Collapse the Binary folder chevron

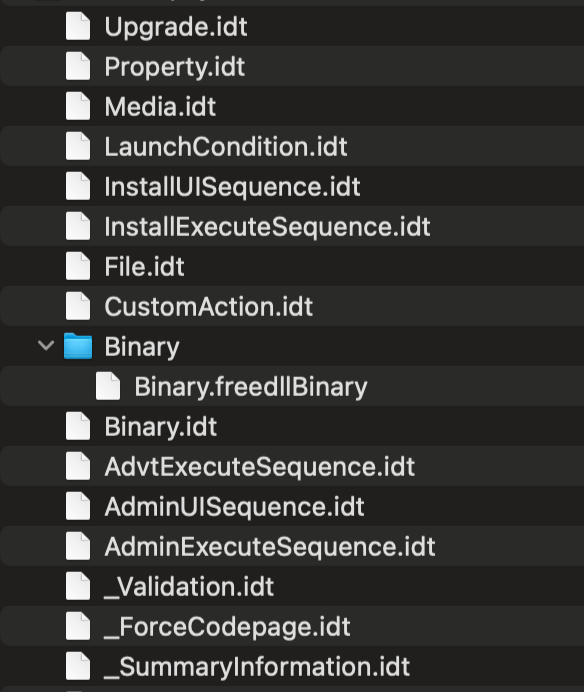coord(46,346)
